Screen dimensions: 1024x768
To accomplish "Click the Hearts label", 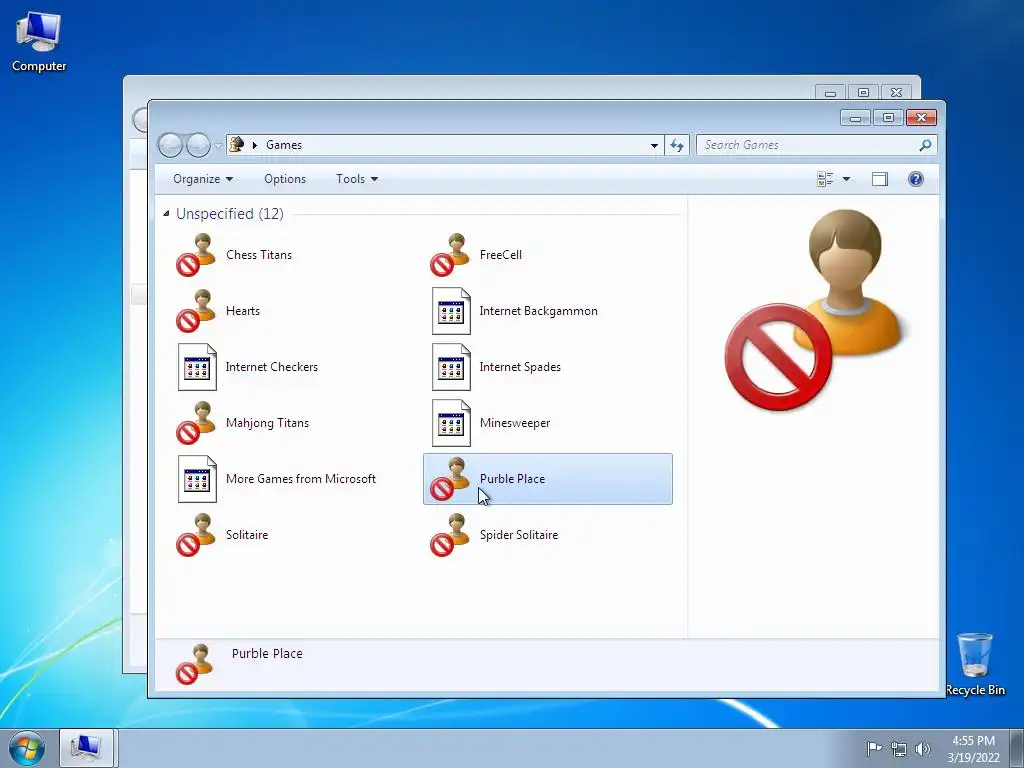I will 242,311.
